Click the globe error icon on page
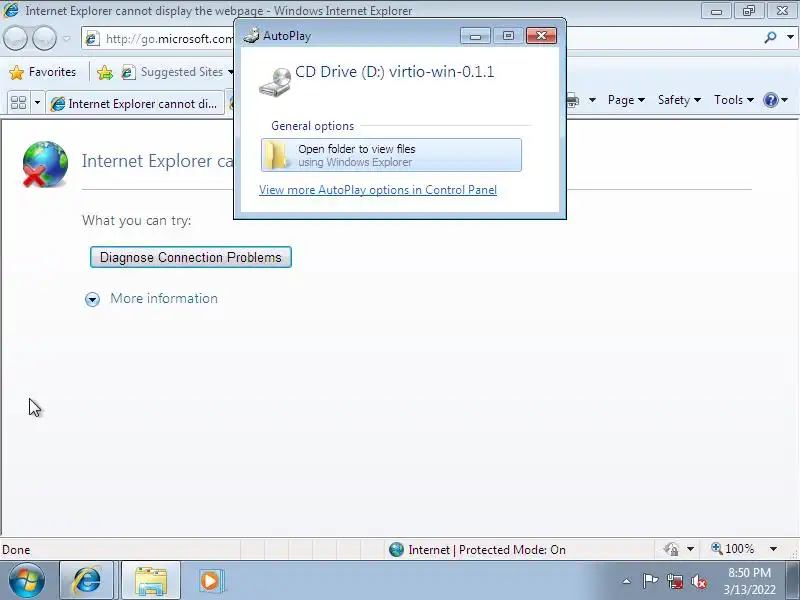 pos(45,164)
